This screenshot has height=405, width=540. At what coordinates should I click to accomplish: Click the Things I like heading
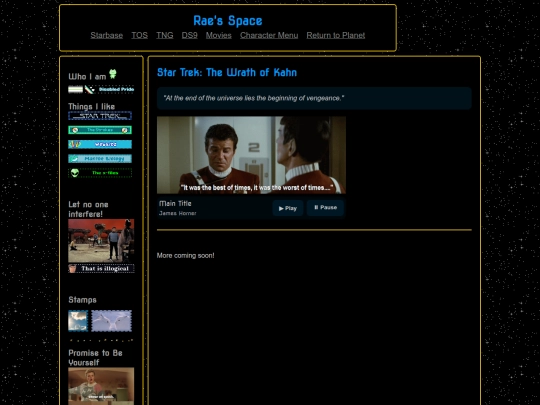pyautogui.click(x=92, y=106)
